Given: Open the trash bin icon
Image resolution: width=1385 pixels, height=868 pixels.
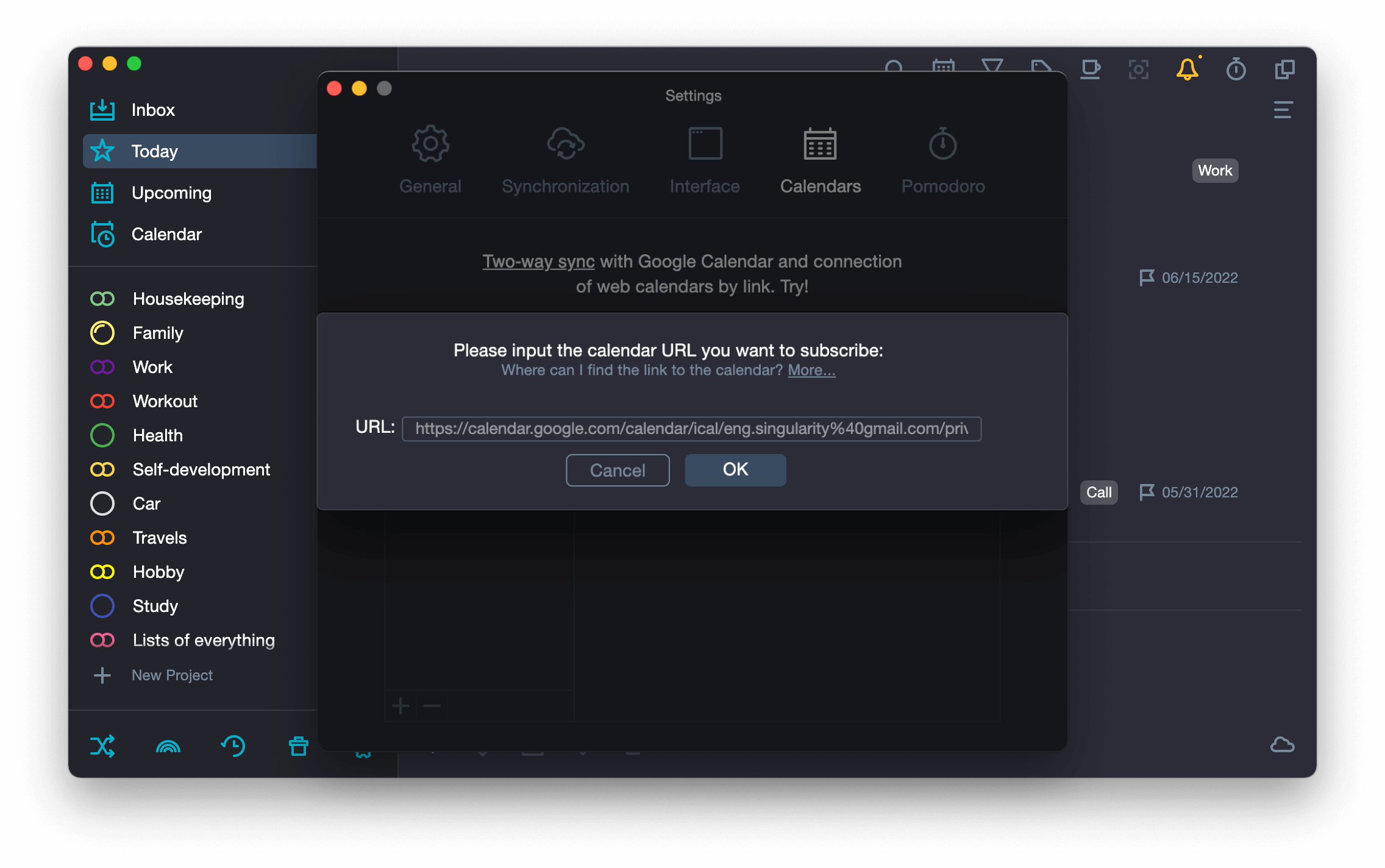Looking at the screenshot, I should pos(299,746).
